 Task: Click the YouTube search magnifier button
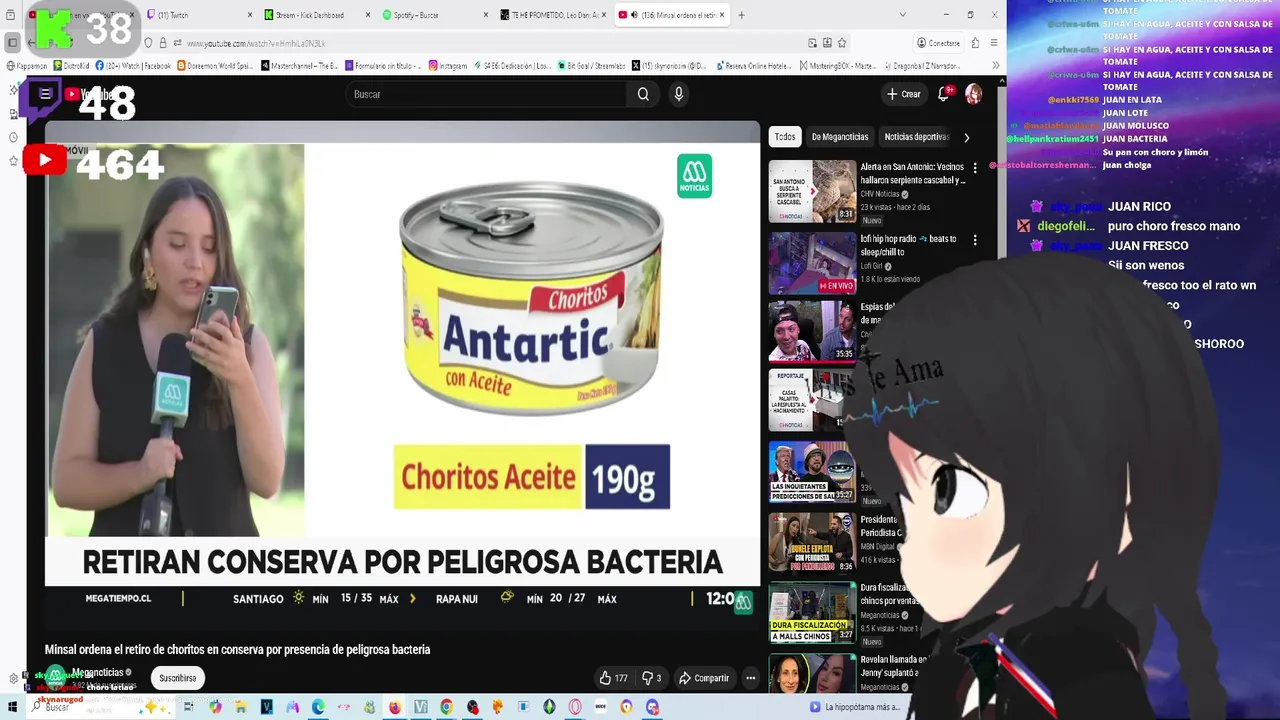pos(643,94)
